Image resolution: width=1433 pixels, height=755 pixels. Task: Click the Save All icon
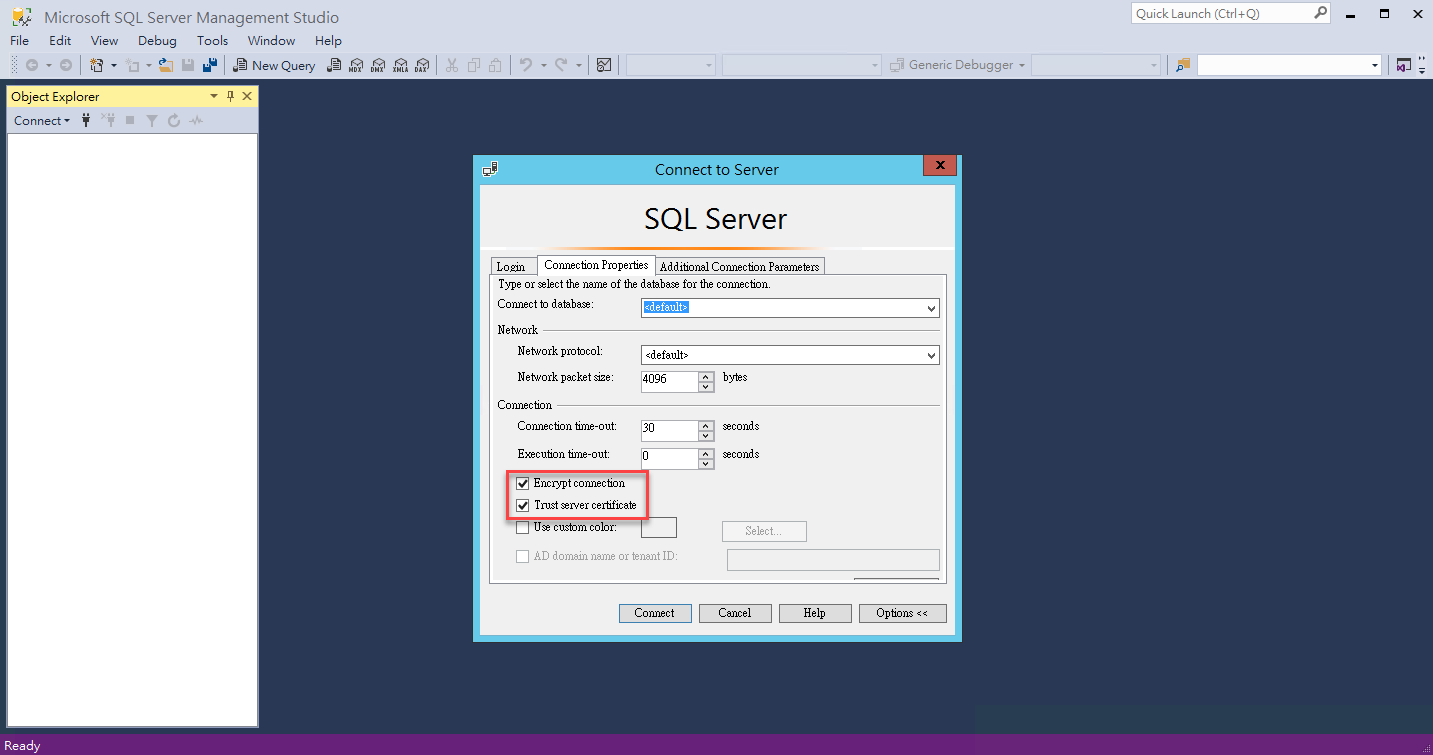(209, 64)
